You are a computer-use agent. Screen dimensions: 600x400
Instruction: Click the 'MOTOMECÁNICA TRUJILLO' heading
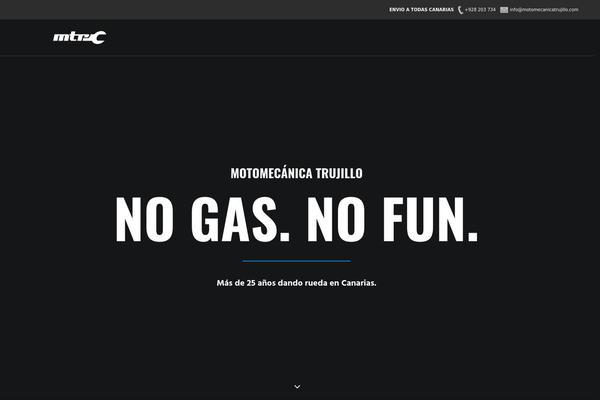point(297,173)
